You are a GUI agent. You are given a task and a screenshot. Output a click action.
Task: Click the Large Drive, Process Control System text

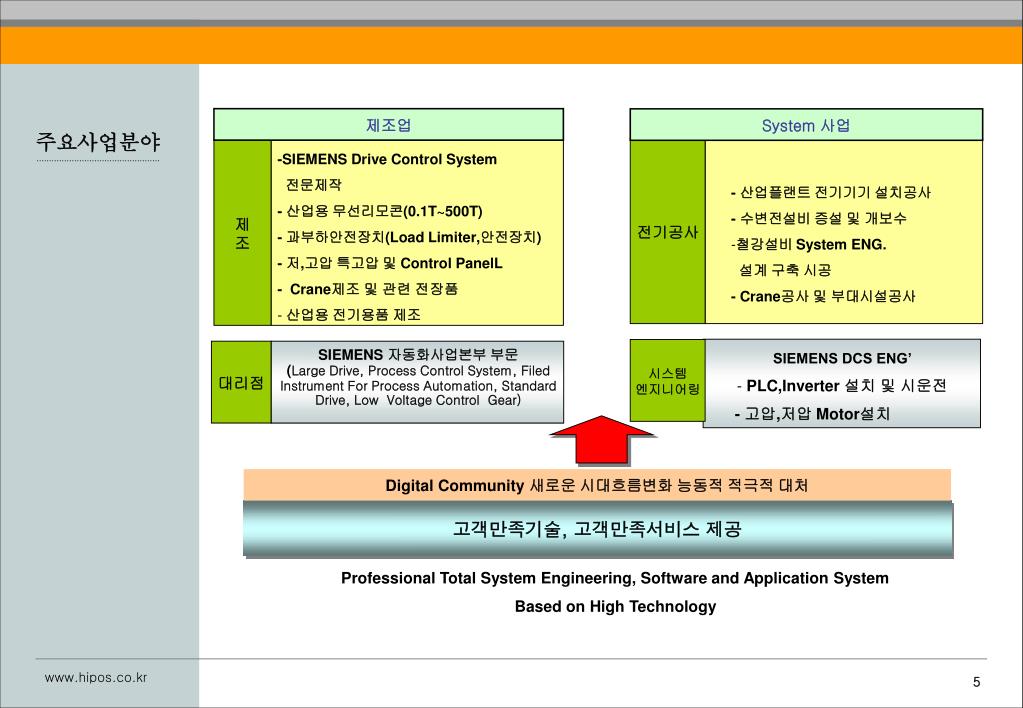click(x=418, y=386)
